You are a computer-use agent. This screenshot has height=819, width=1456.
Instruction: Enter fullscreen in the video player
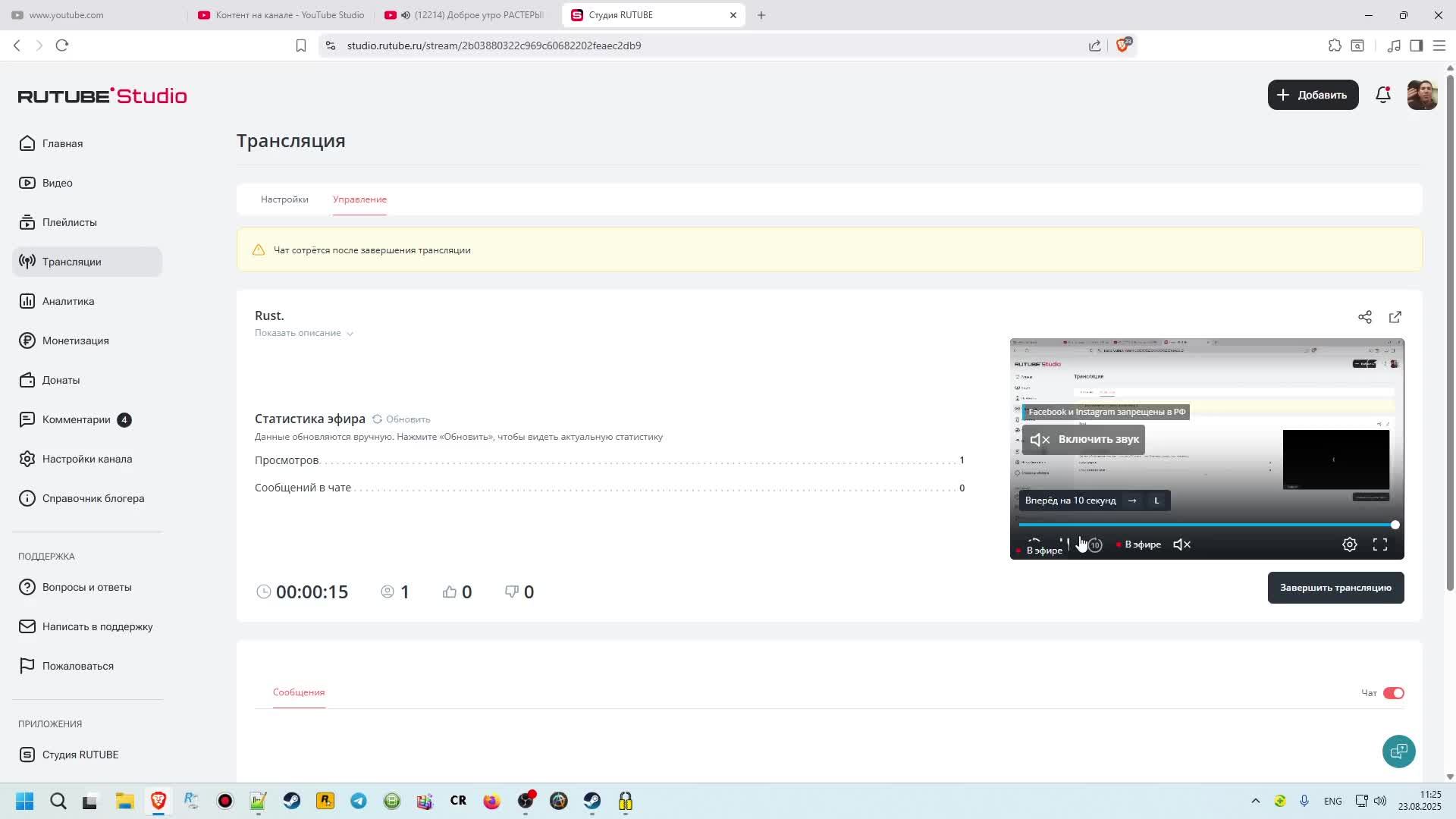pos(1379,544)
